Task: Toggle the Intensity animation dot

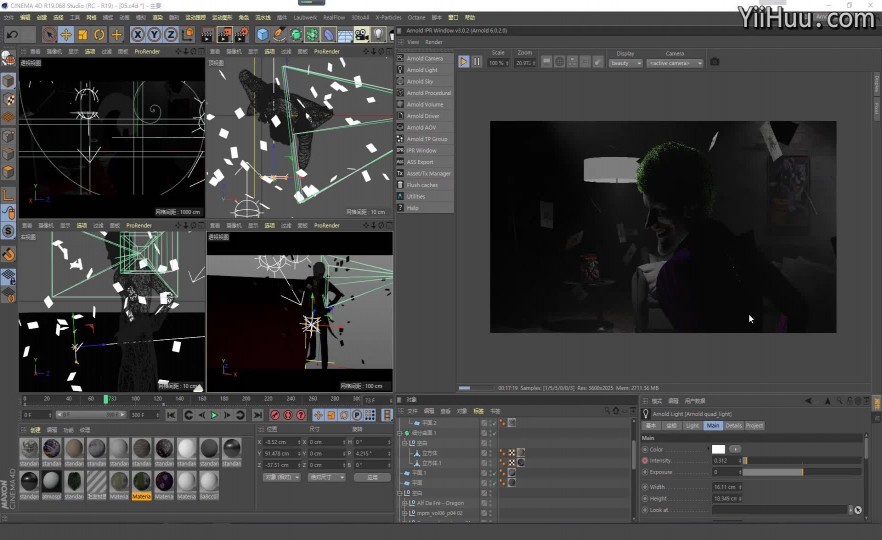Action: (x=645, y=461)
